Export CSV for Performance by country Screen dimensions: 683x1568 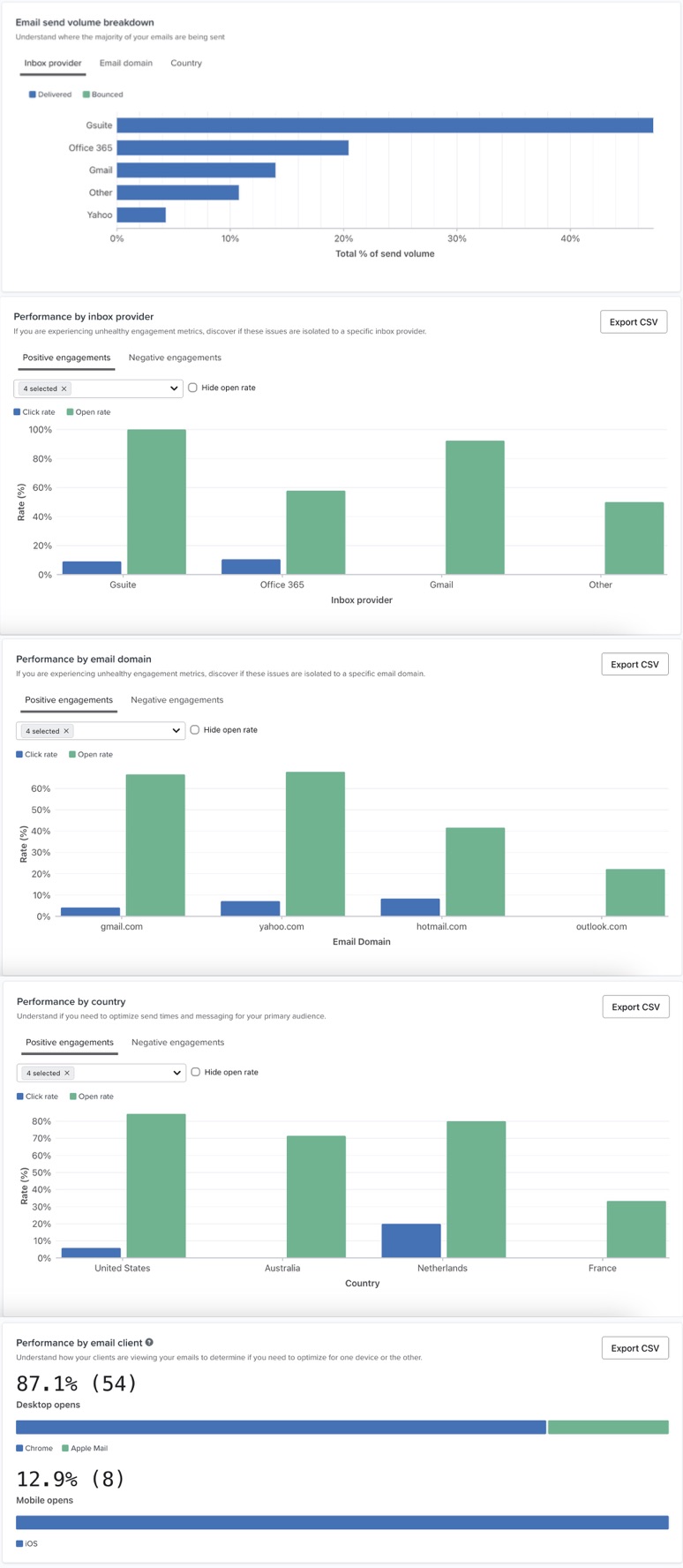[635, 1006]
